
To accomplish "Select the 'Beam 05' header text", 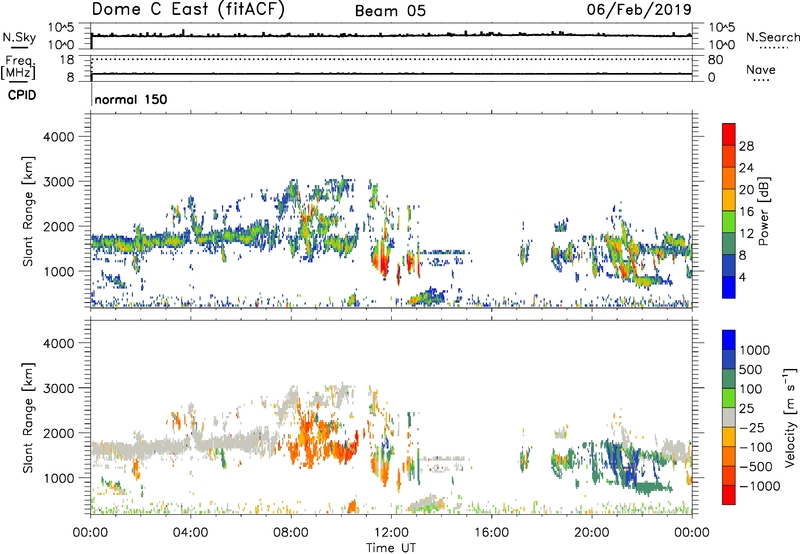I will pos(390,11).
